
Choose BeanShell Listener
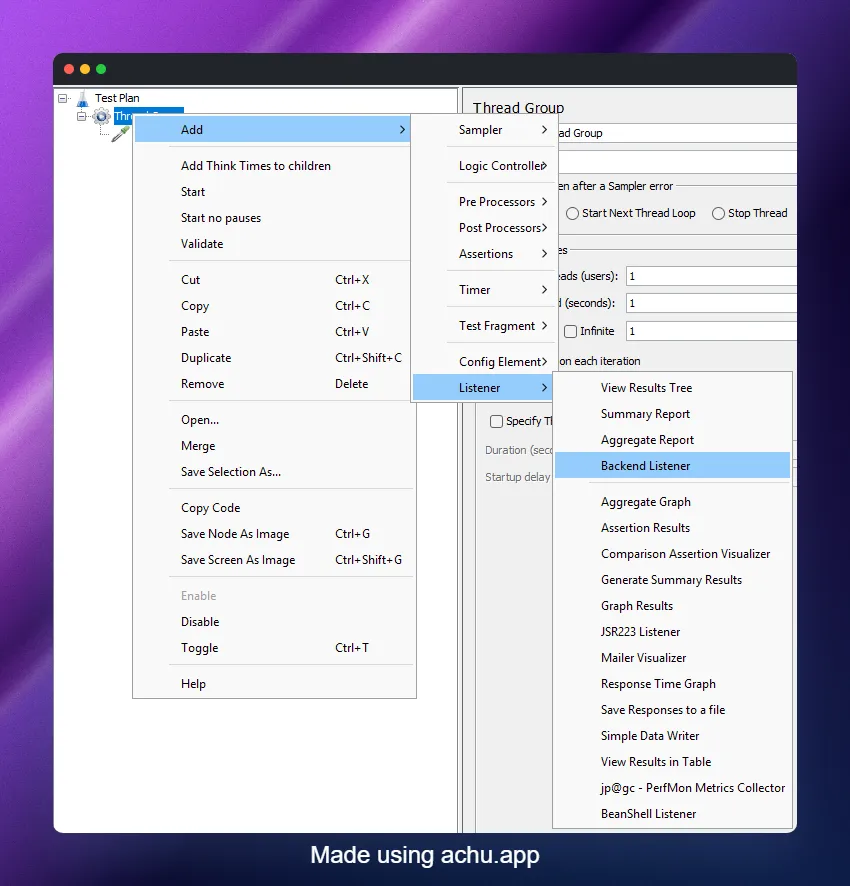(673, 814)
